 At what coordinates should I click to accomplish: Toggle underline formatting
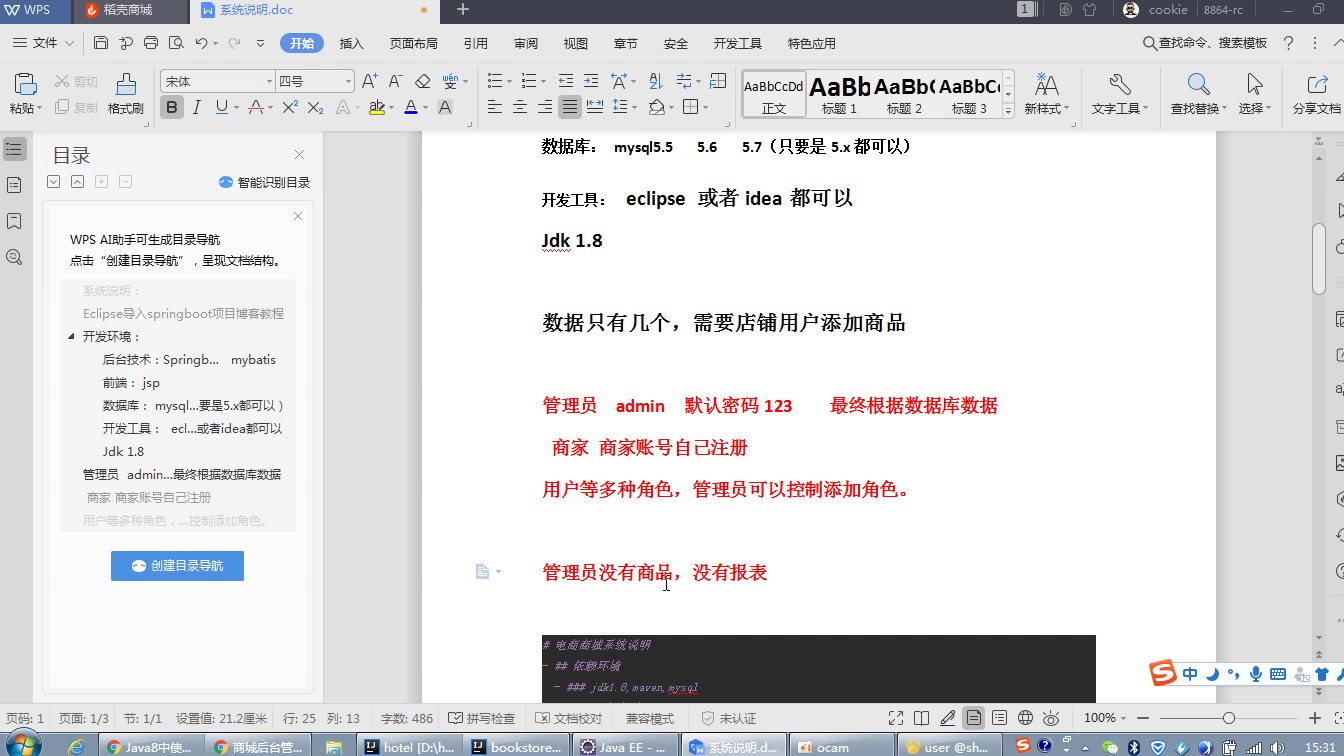221,107
